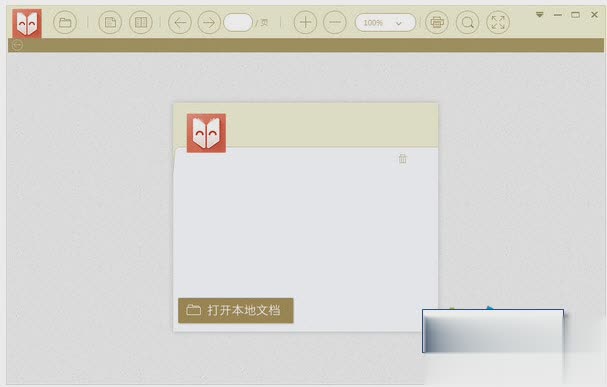The height and width of the screenshot is (387, 607).
Task: Open the window menu triangle icon
Action: point(540,15)
